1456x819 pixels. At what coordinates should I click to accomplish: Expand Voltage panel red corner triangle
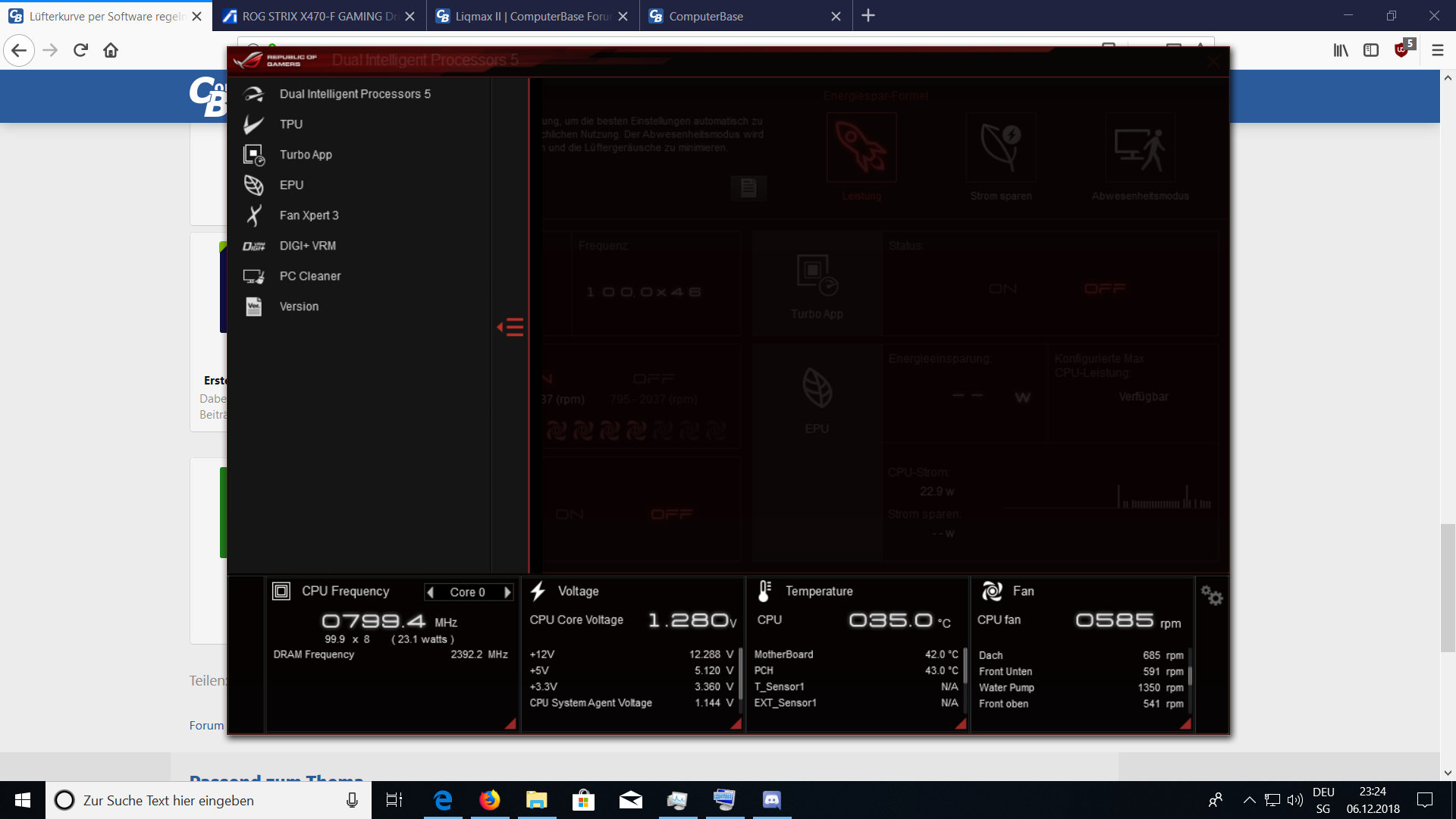tap(736, 724)
